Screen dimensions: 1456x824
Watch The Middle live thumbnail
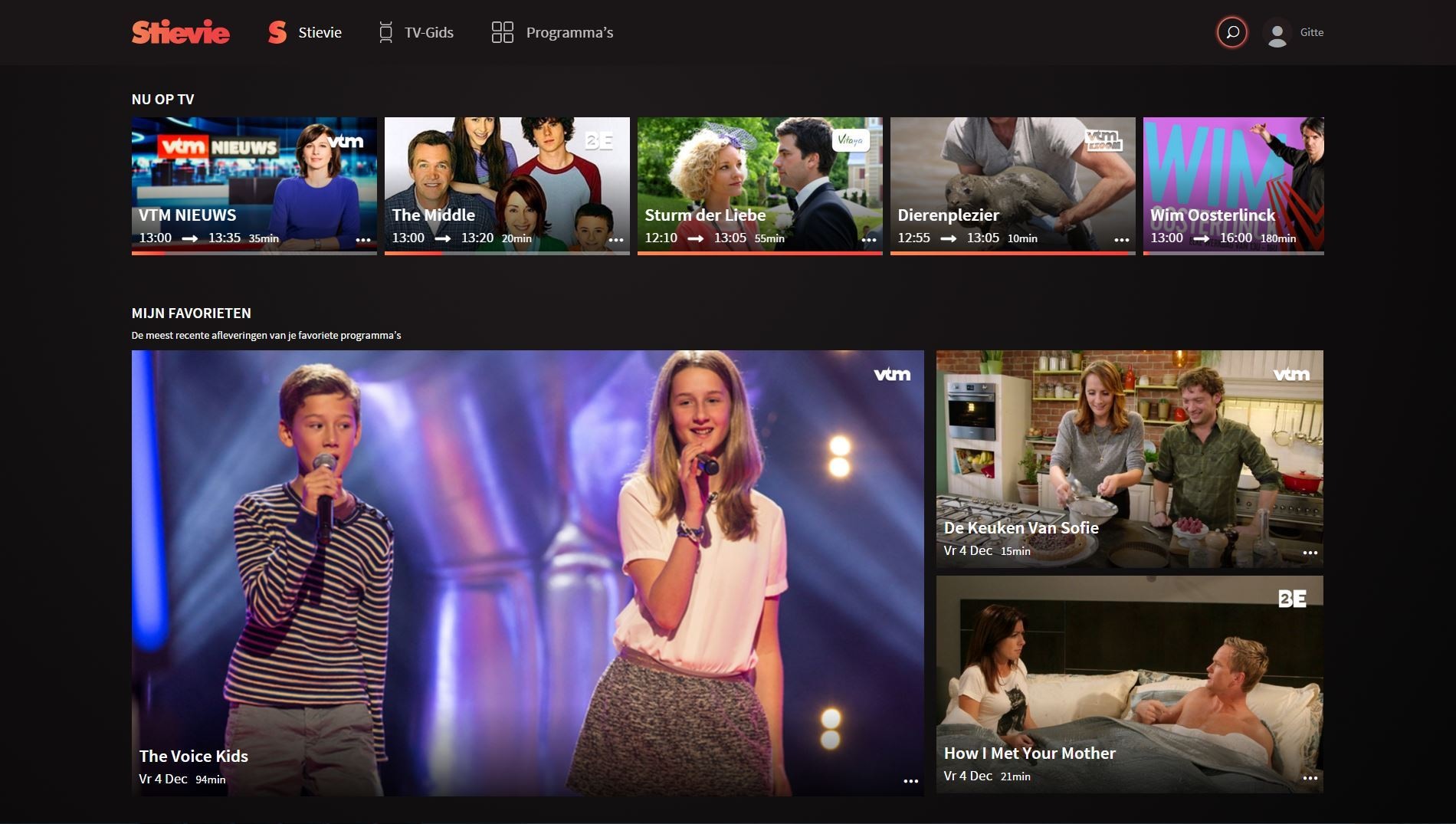(x=507, y=185)
